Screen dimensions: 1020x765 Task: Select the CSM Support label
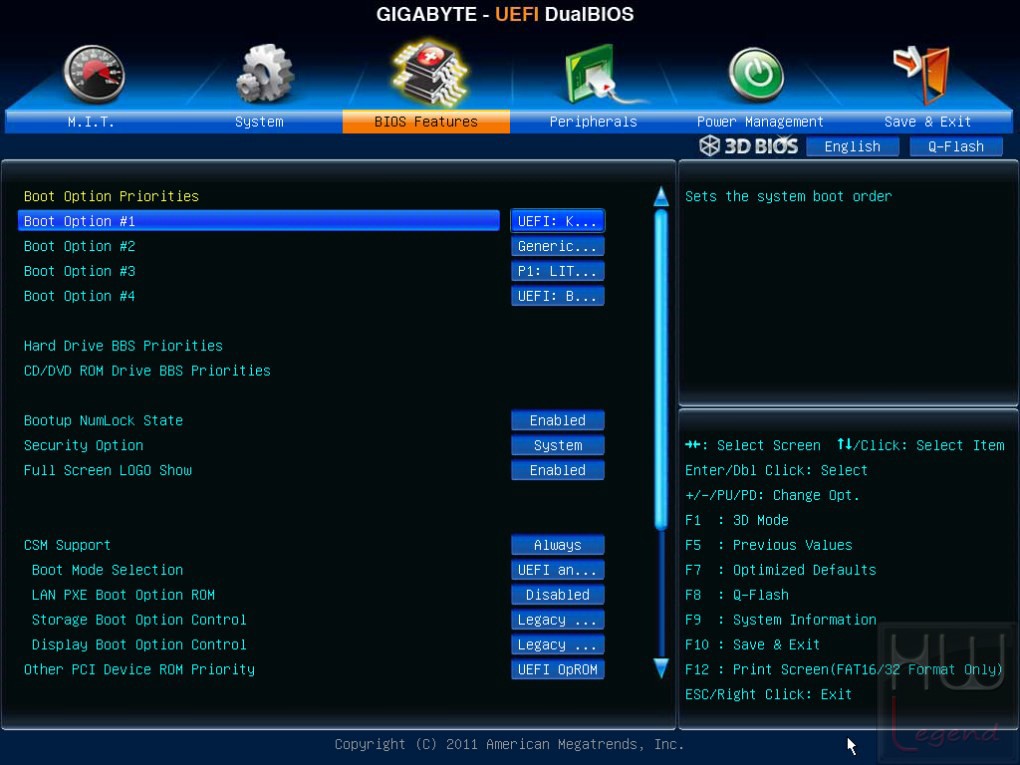[67, 544]
